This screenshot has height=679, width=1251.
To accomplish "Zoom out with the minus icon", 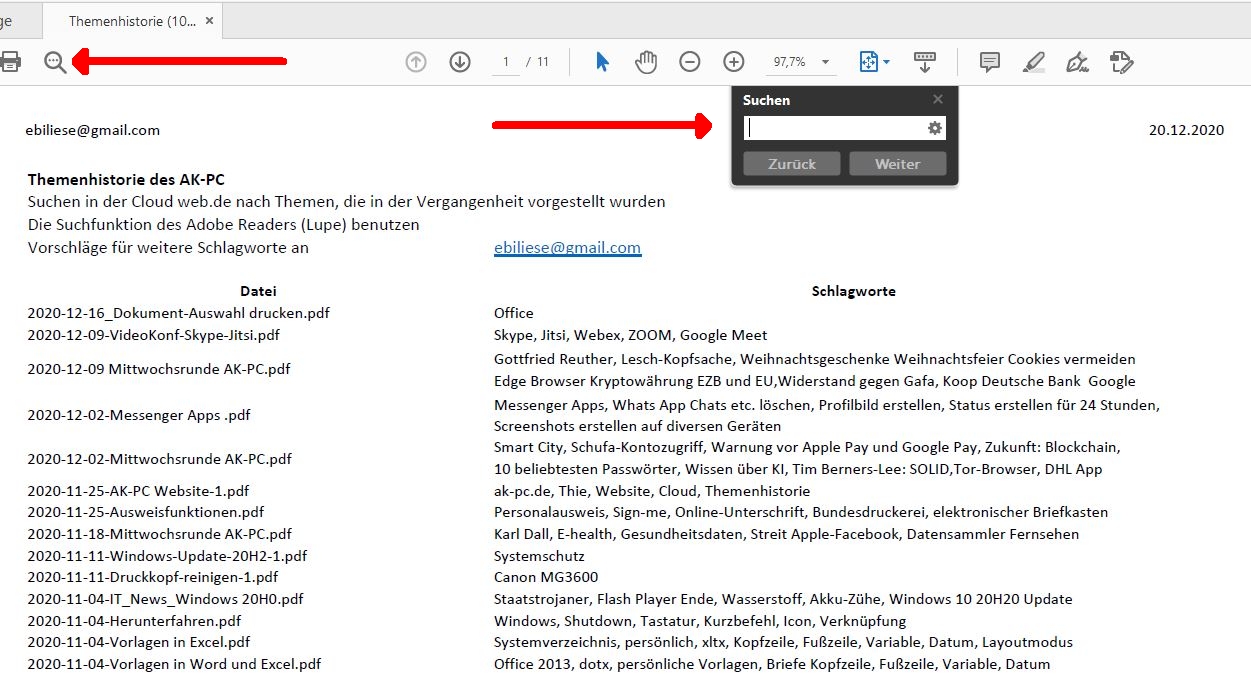I will click(x=690, y=62).
